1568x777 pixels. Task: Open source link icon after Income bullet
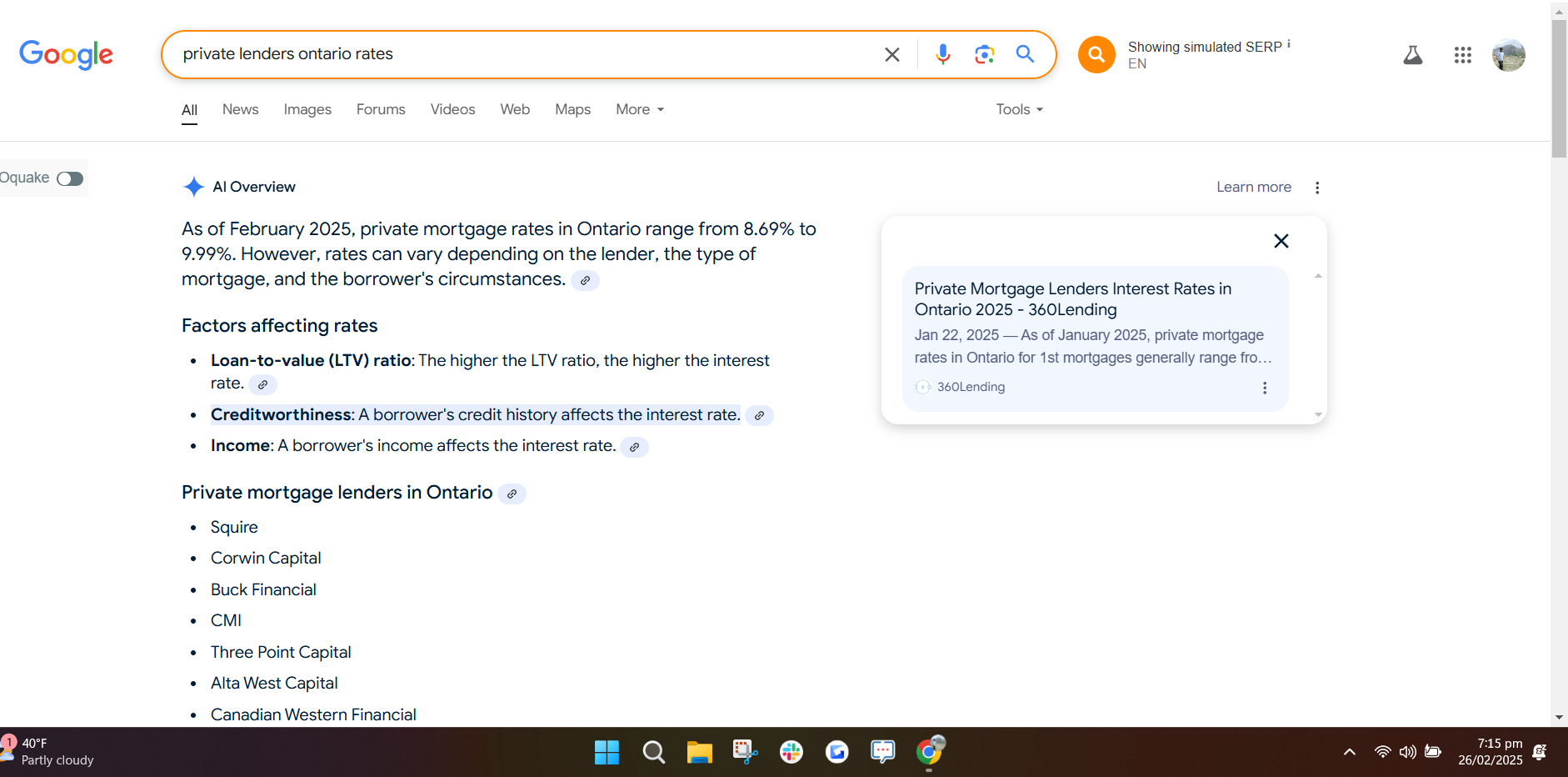[x=634, y=447]
